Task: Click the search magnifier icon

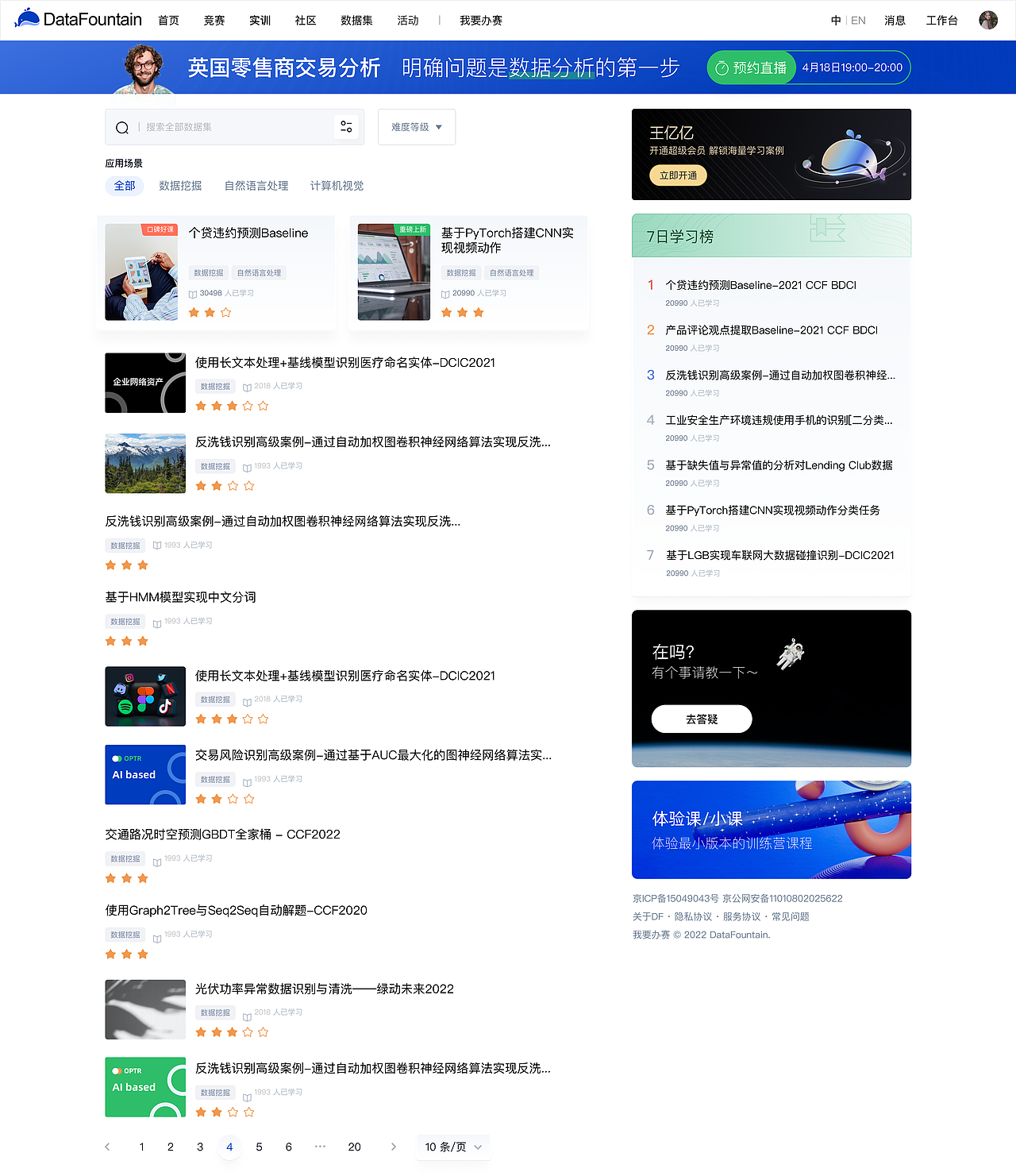Action: [x=121, y=127]
